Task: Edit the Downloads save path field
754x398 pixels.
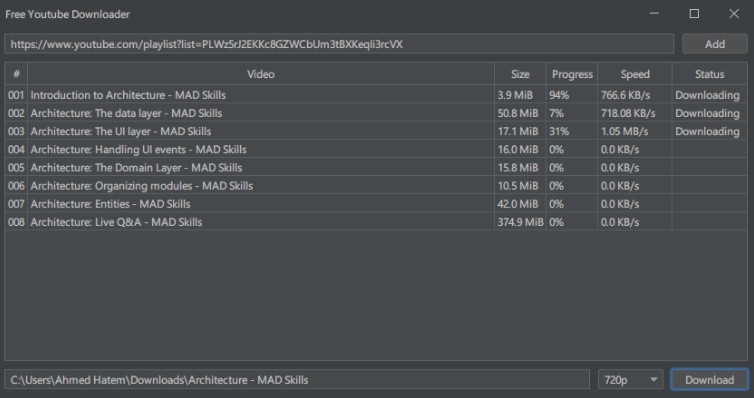Action: tap(297, 380)
